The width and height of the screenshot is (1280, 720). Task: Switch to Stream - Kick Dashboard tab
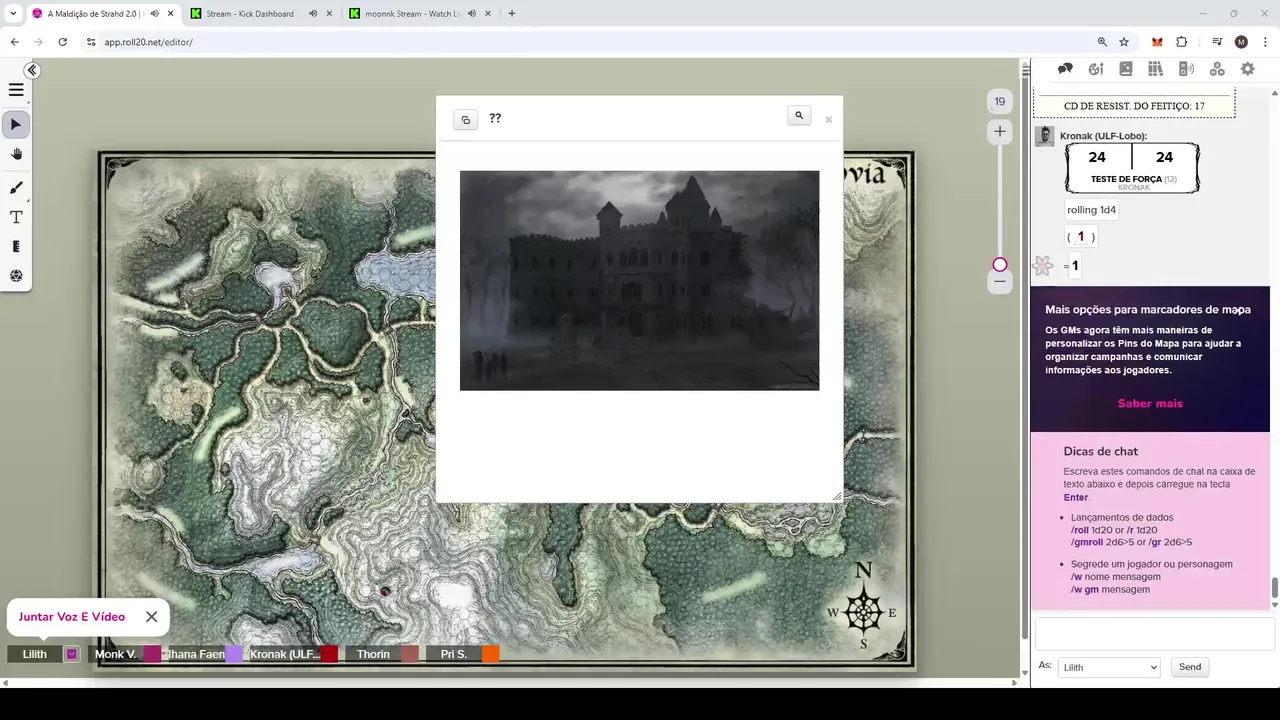coord(250,14)
